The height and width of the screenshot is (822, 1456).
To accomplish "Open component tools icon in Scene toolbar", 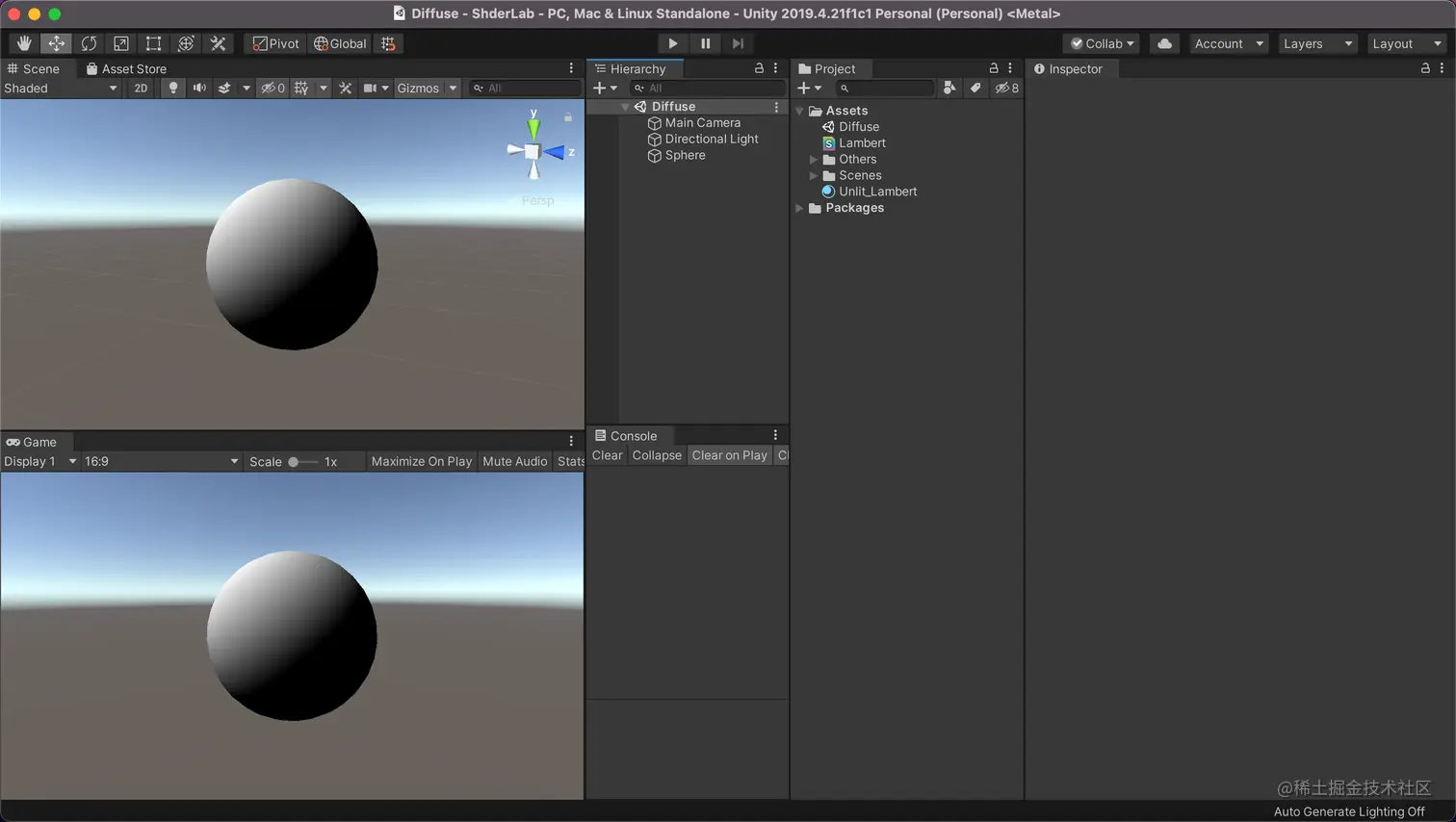I will point(346,88).
